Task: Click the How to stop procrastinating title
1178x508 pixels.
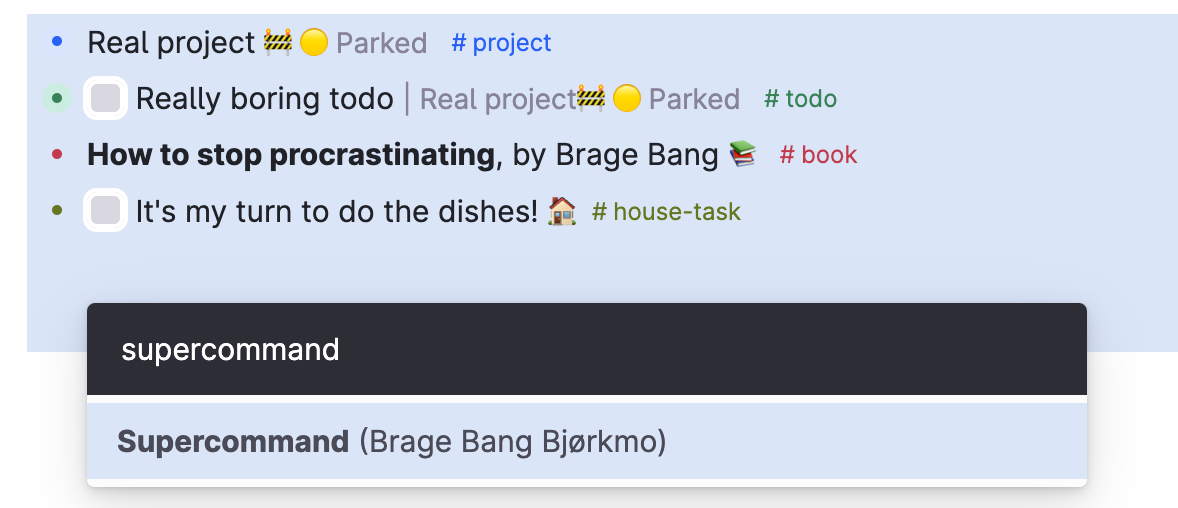Action: pyautogui.click(x=291, y=155)
